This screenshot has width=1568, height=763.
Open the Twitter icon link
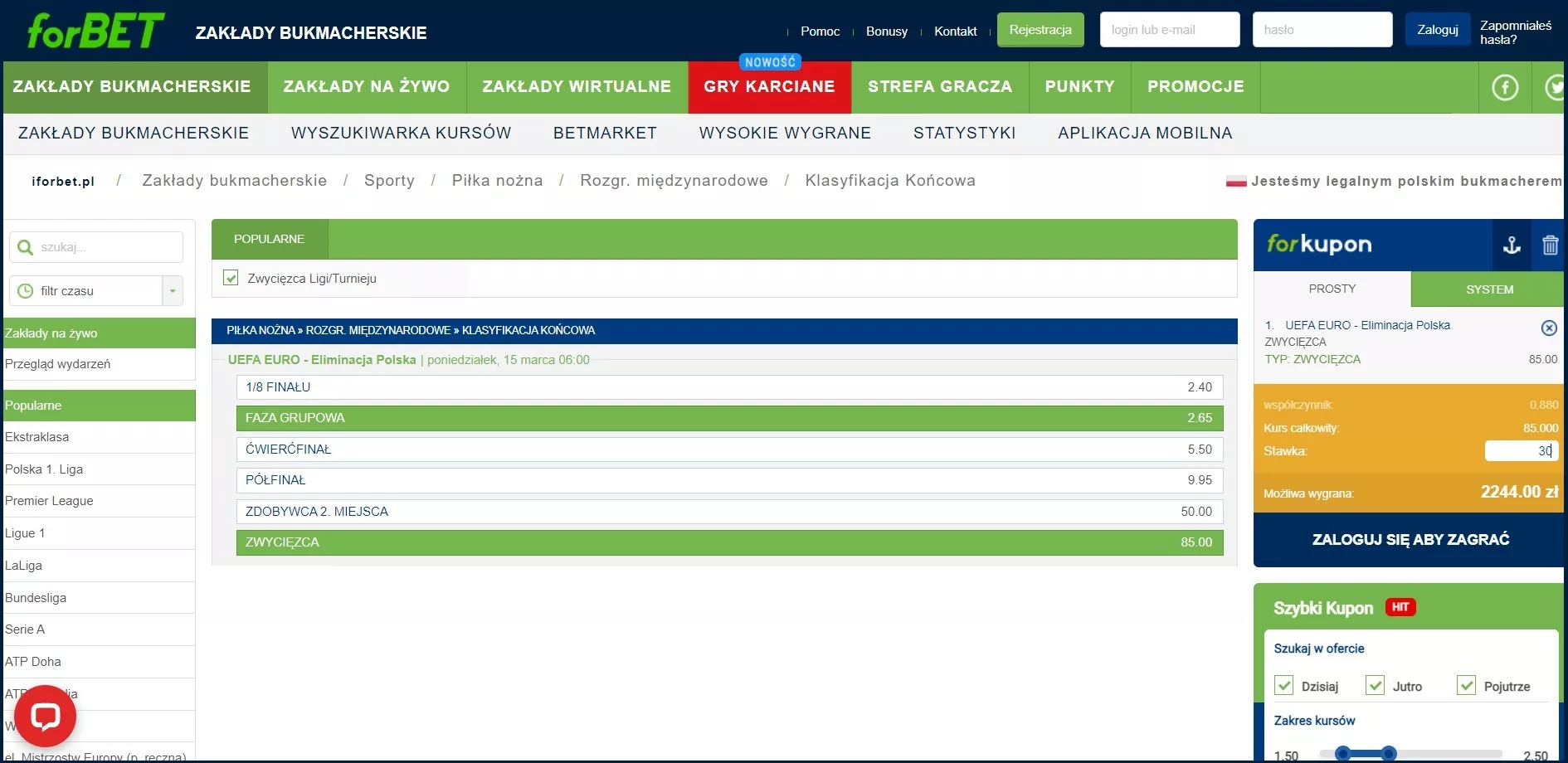(x=1555, y=87)
